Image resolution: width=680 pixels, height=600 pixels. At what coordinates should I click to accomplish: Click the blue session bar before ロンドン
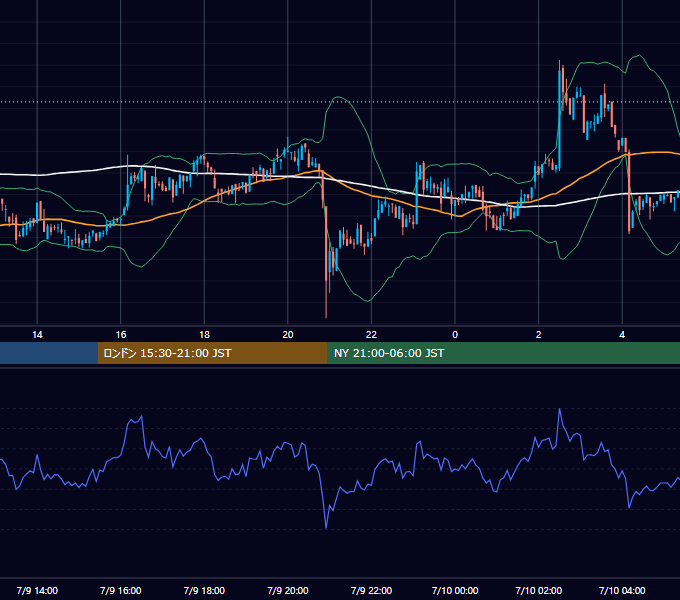(49, 353)
